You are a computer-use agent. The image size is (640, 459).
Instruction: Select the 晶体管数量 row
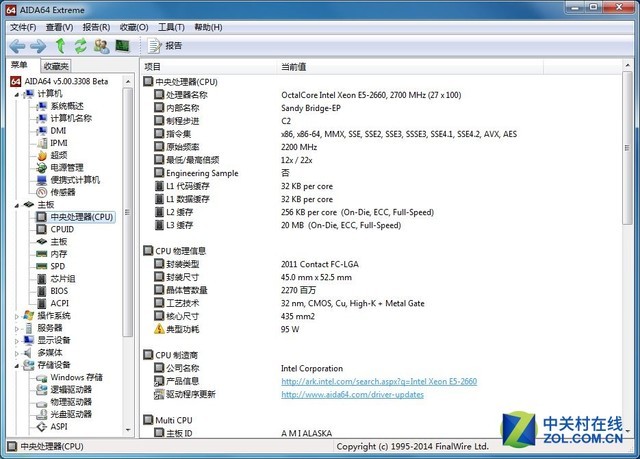(382, 290)
